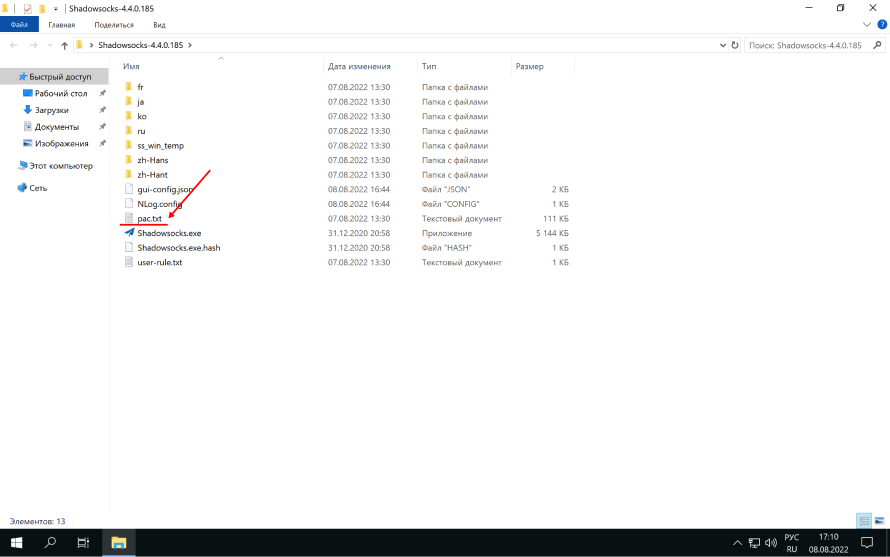Open Task View on the taskbar
The width and height of the screenshot is (890, 557).
tap(83, 543)
